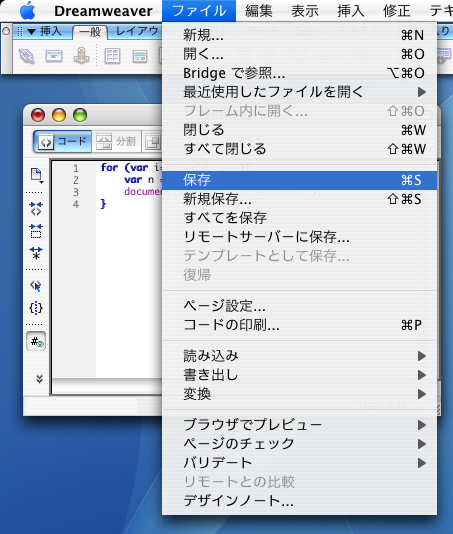The width and height of the screenshot is (453, 534).
Task: Choose 閉じる menu item
Action: pyautogui.click(x=299, y=130)
